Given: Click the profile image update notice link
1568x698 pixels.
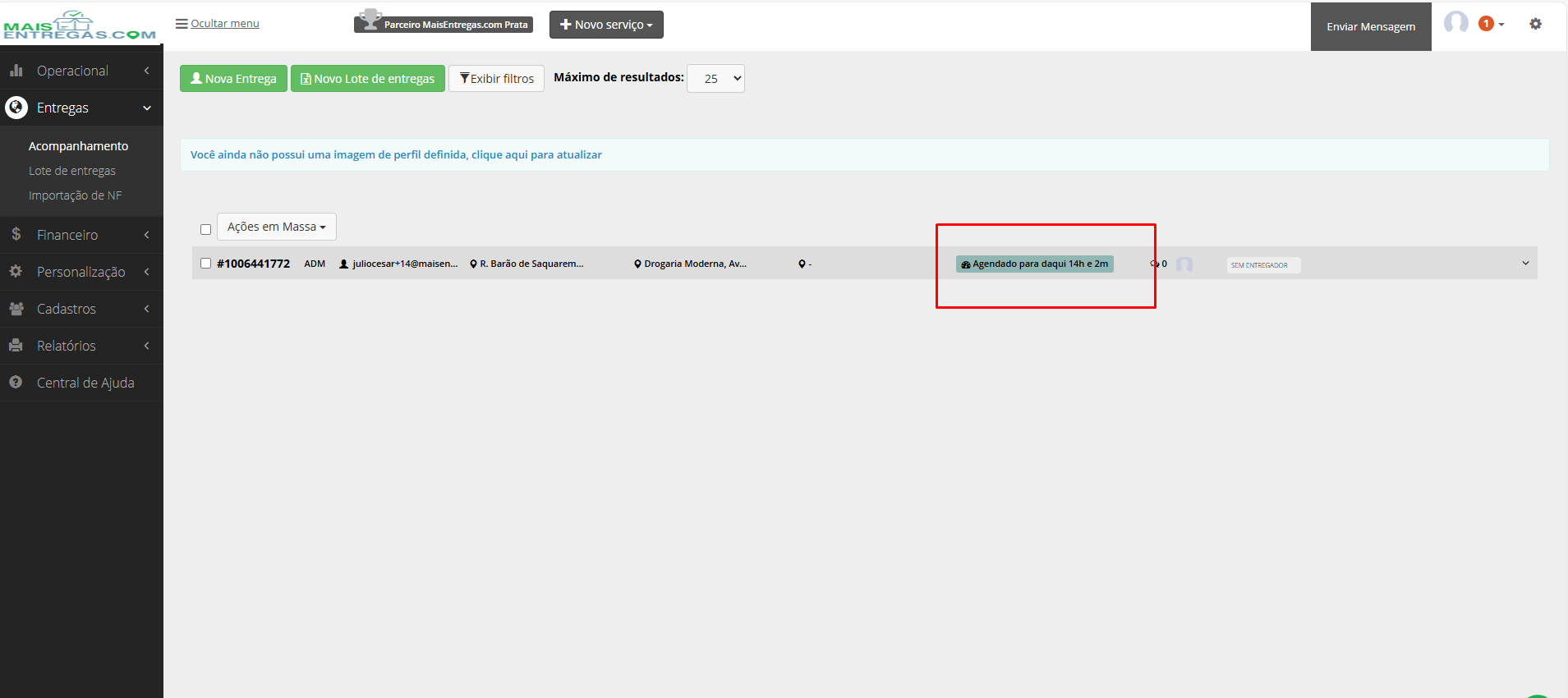Looking at the screenshot, I should 396,154.
